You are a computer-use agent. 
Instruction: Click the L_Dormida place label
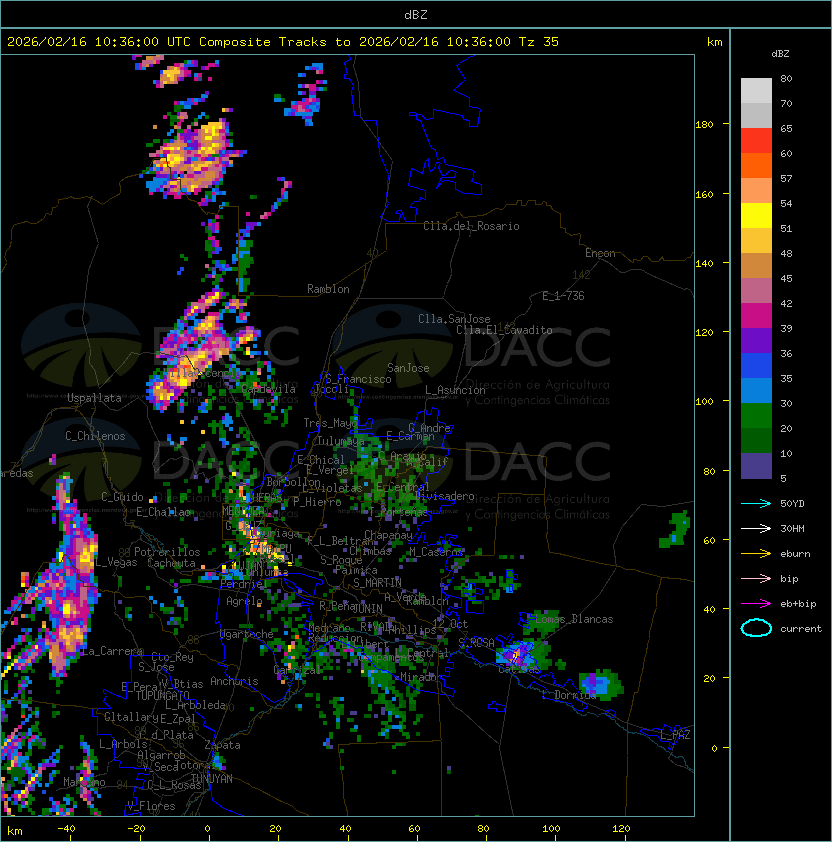569,695
